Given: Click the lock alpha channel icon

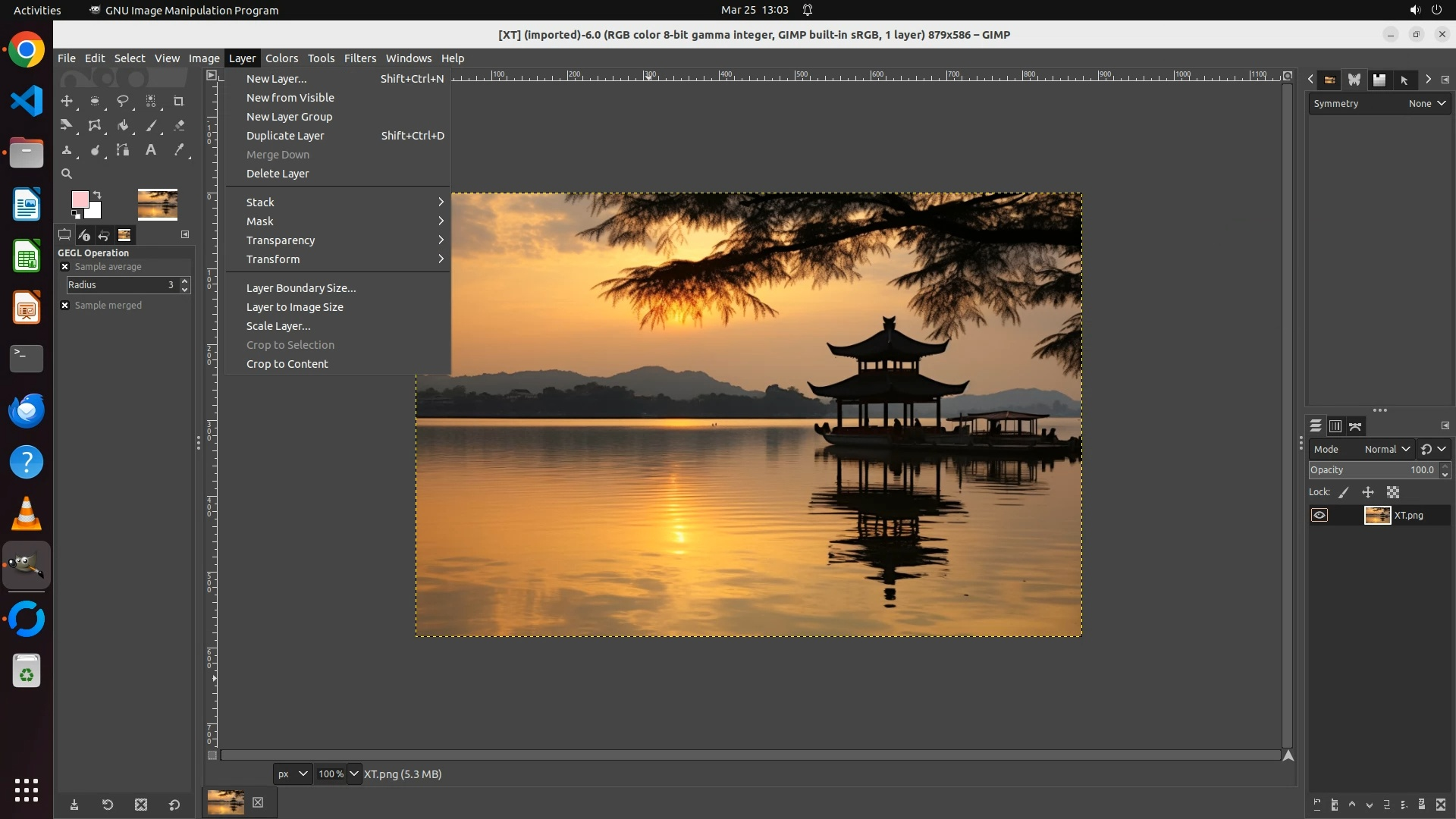Looking at the screenshot, I should pyautogui.click(x=1393, y=492).
